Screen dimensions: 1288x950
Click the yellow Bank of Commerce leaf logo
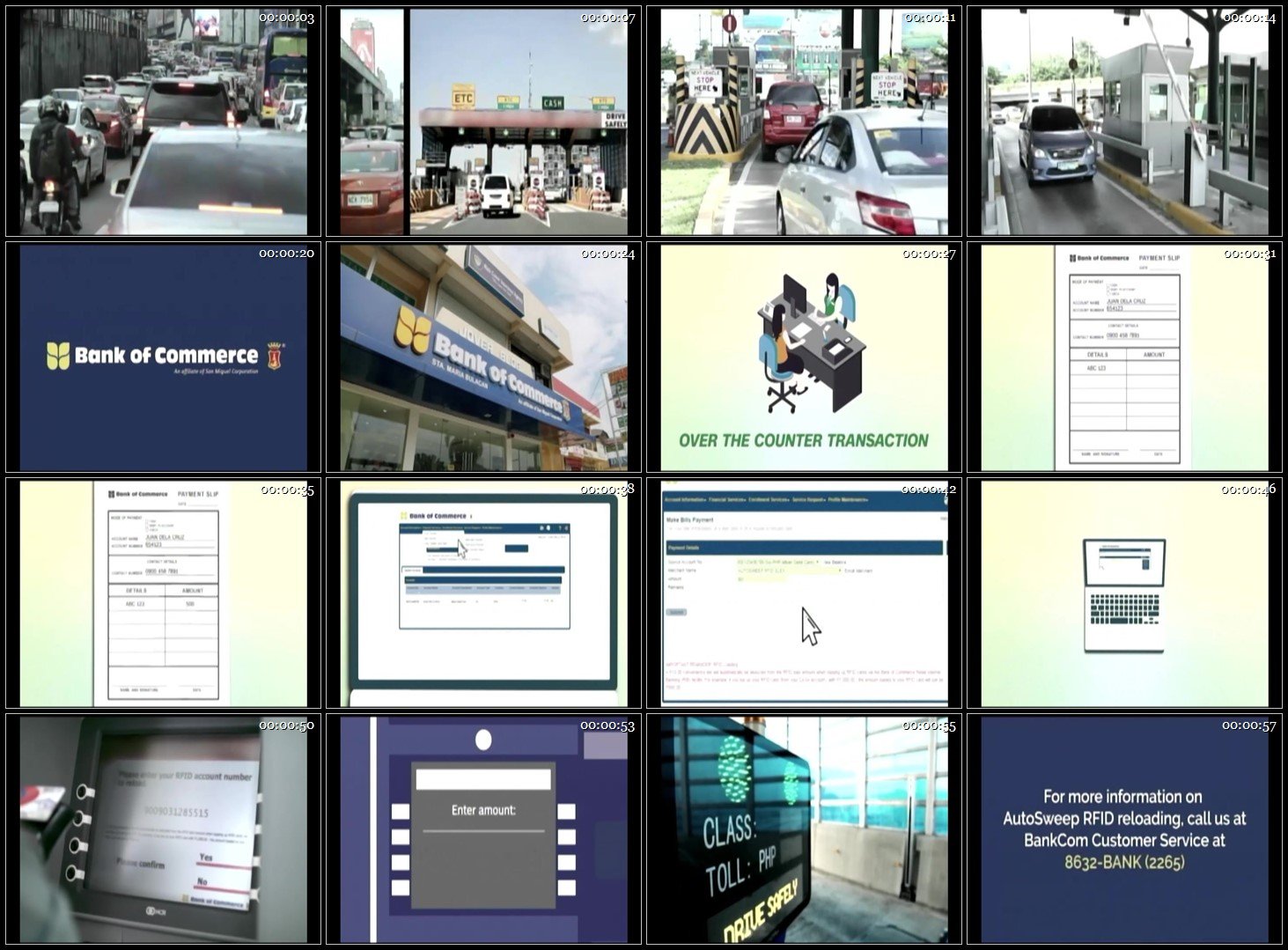tap(58, 356)
